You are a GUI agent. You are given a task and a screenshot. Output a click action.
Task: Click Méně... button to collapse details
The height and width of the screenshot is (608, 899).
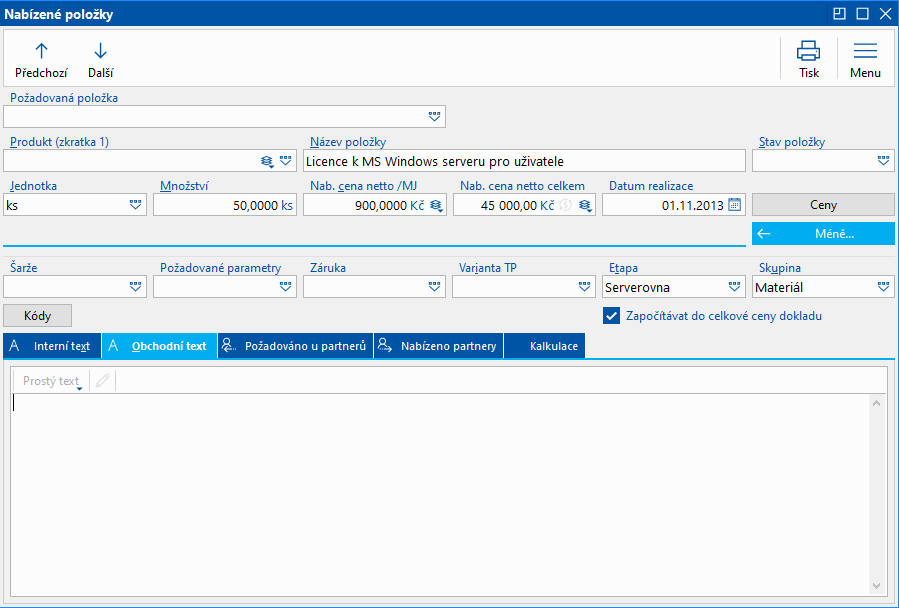823,233
